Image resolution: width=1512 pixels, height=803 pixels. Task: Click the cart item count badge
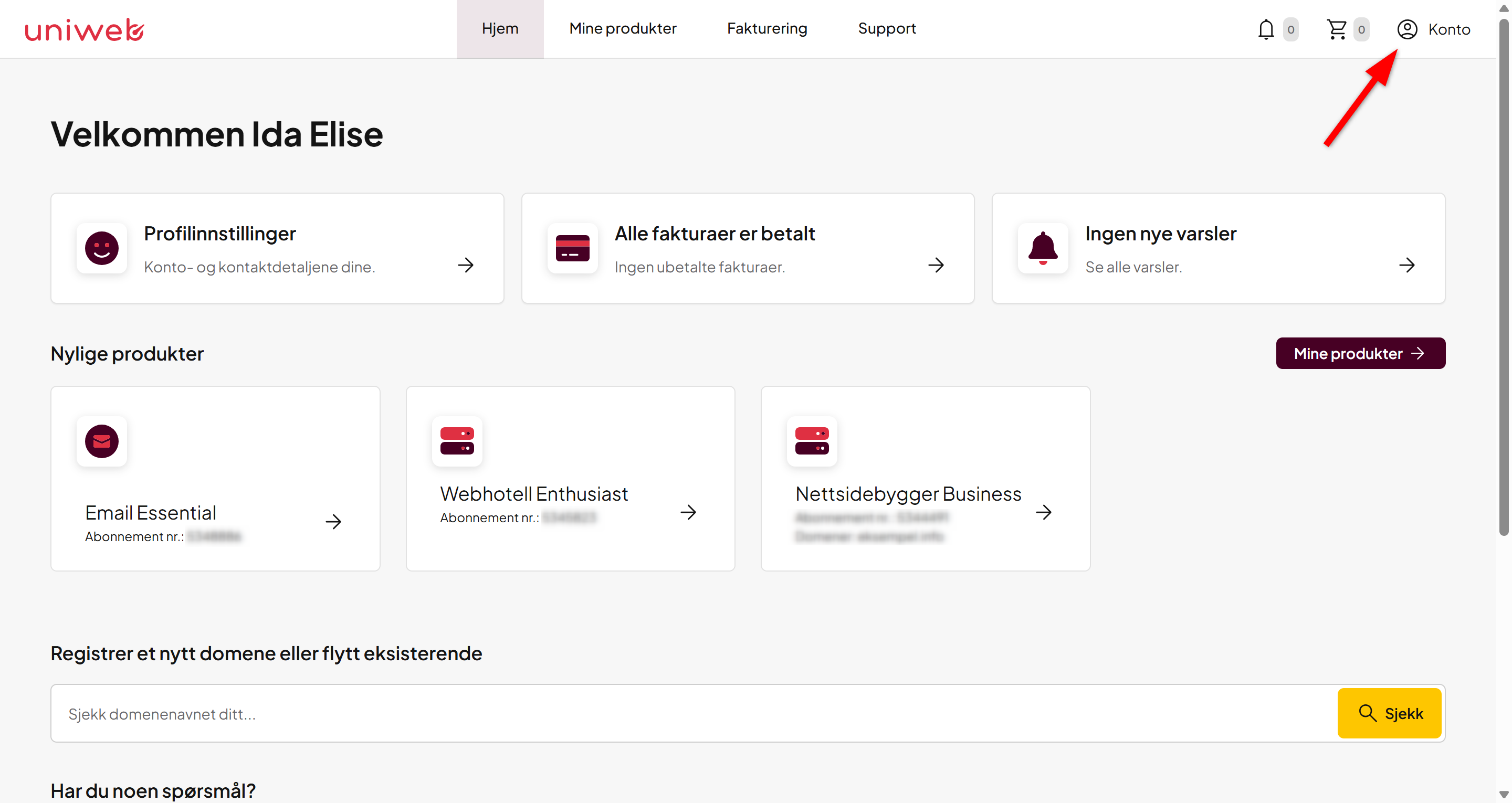[x=1361, y=29]
